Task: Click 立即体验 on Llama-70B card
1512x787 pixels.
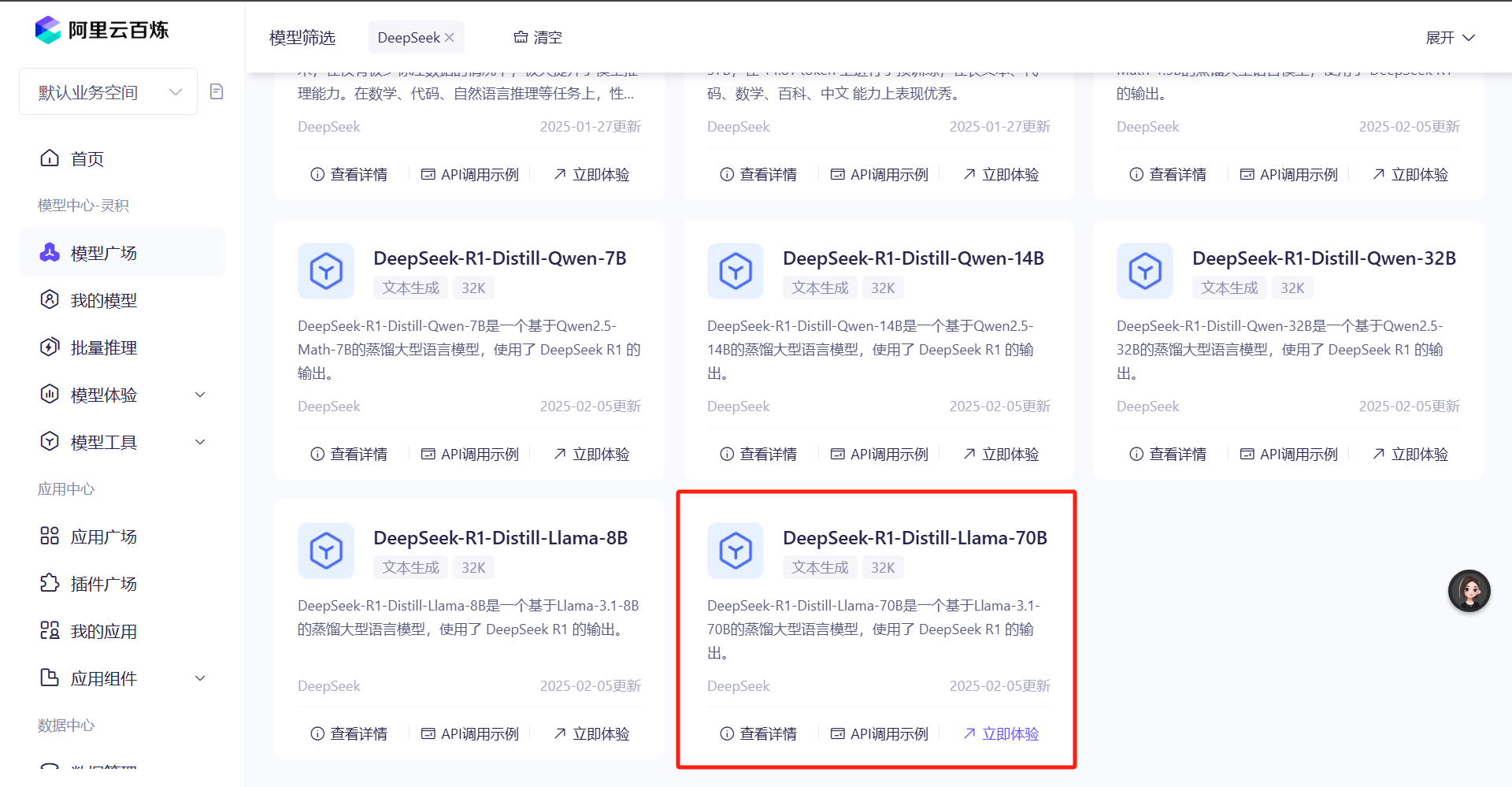Action: click(x=1001, y=733)
